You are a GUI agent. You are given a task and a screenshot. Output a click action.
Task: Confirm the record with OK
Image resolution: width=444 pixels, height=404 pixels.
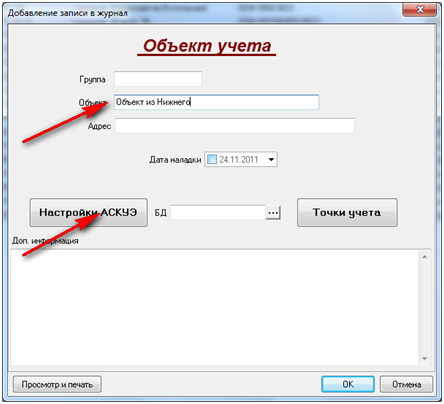tap(348, 384)
